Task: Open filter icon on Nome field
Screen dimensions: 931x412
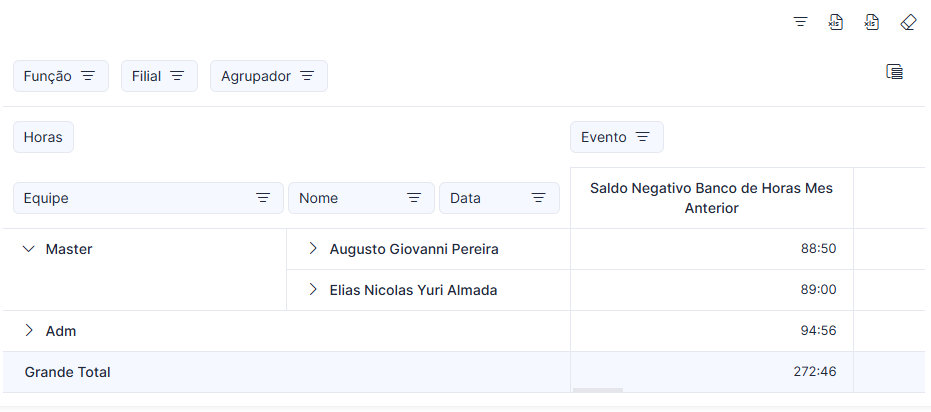Action: (414, 198)
